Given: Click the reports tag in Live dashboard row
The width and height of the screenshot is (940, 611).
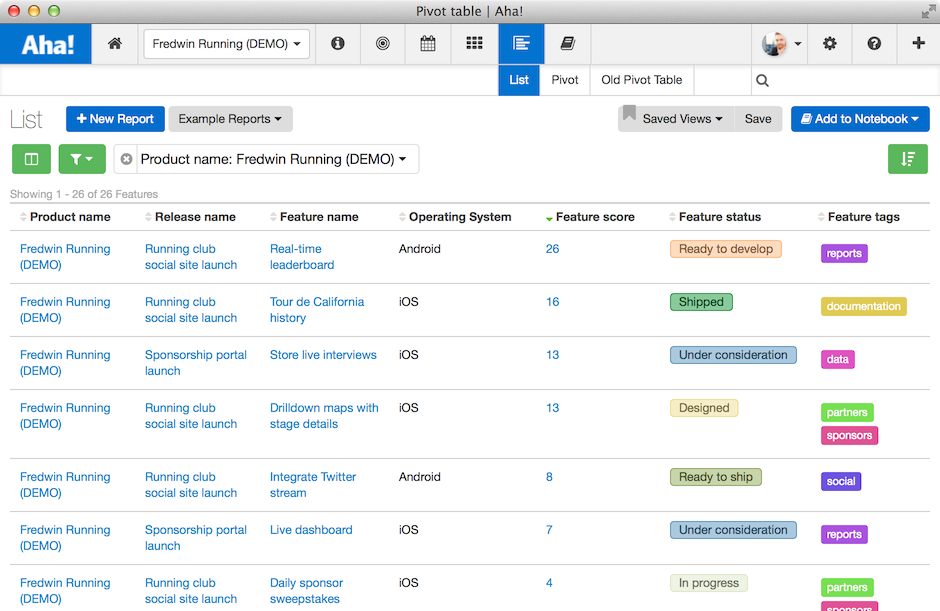Looking at the screenshot, I should point(843,534).
